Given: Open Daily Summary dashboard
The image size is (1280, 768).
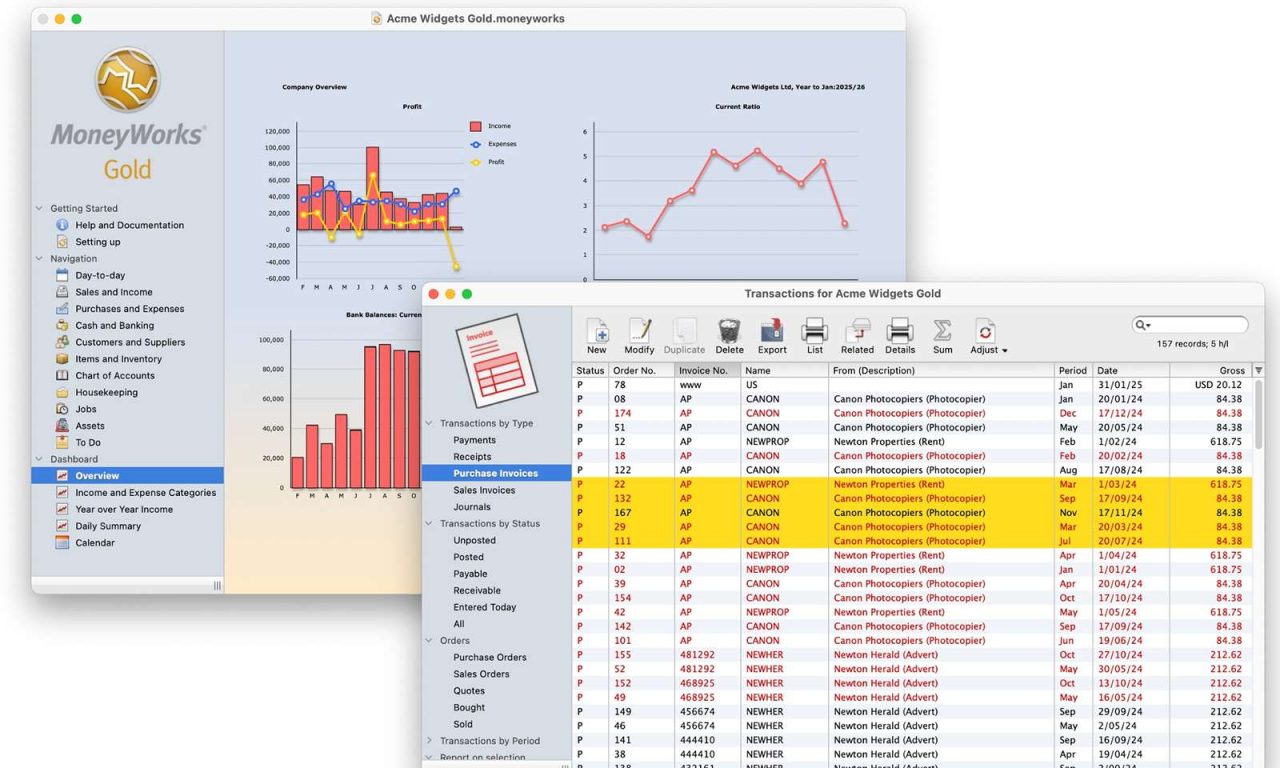Looking at the screenshot, I should (108, 526).
